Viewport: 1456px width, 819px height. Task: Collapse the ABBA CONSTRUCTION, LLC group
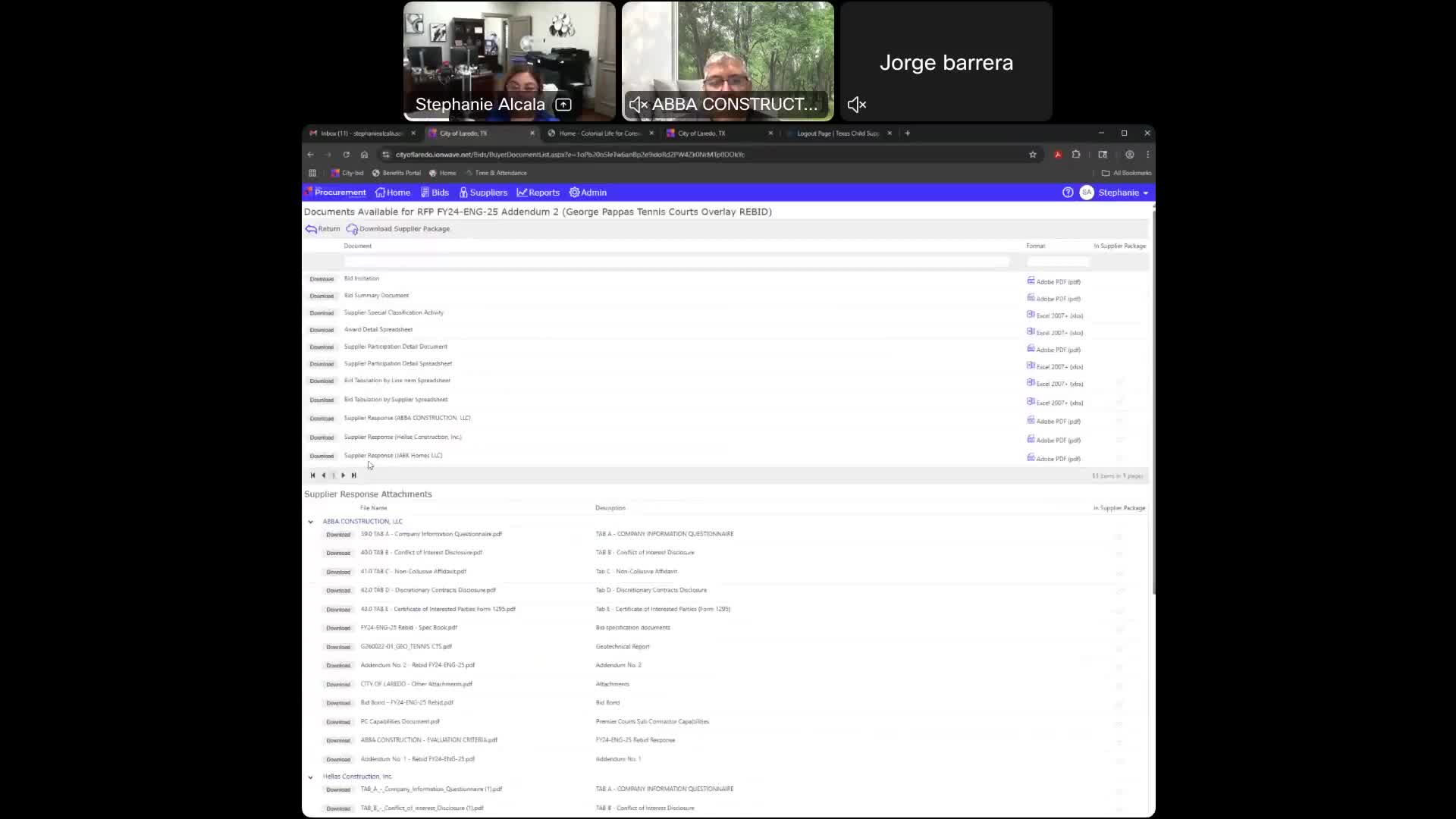310,522
